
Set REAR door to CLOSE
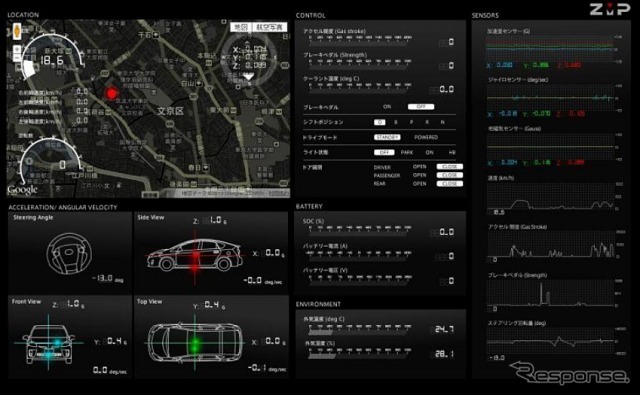point(449,184)
